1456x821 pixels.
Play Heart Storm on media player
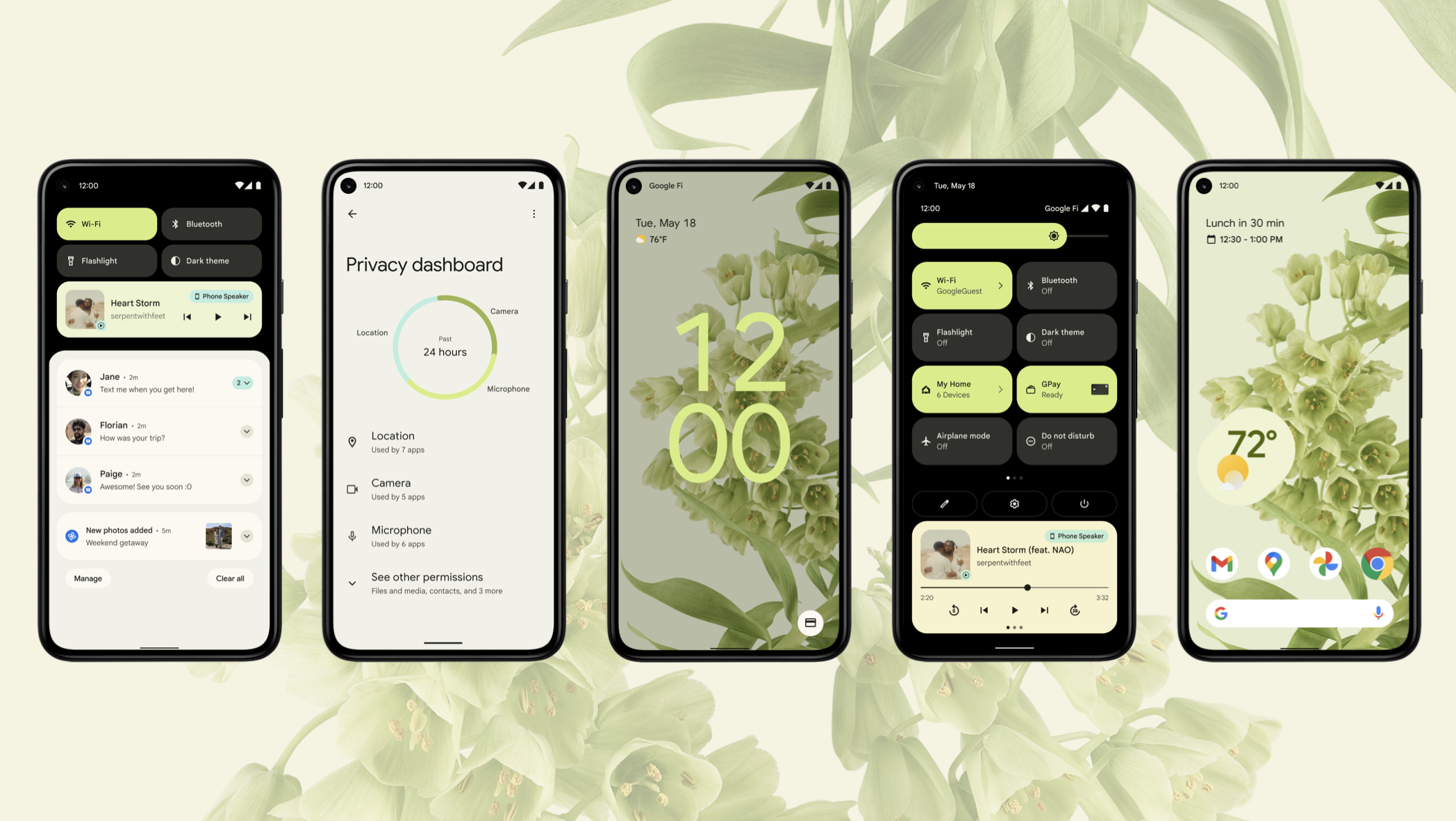[x=215, y=317]
